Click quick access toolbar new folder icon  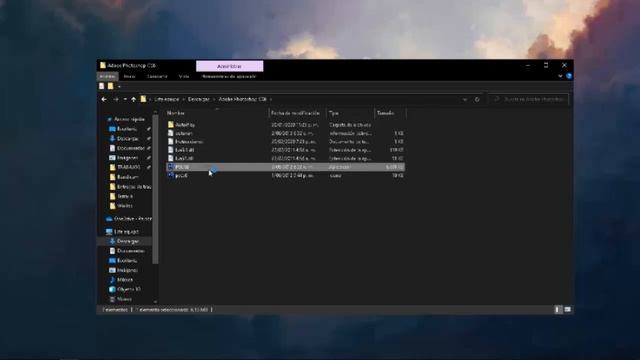[111, 86]
